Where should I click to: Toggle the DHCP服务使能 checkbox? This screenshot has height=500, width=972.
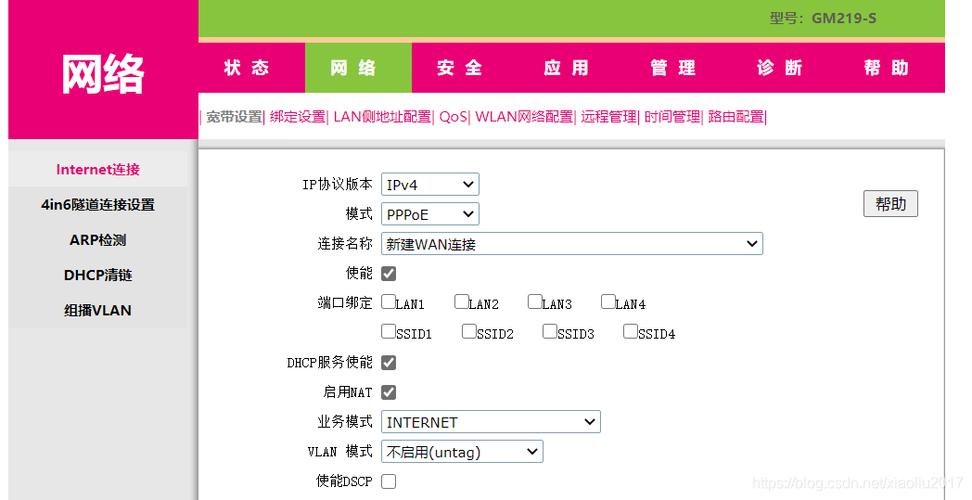389,362
